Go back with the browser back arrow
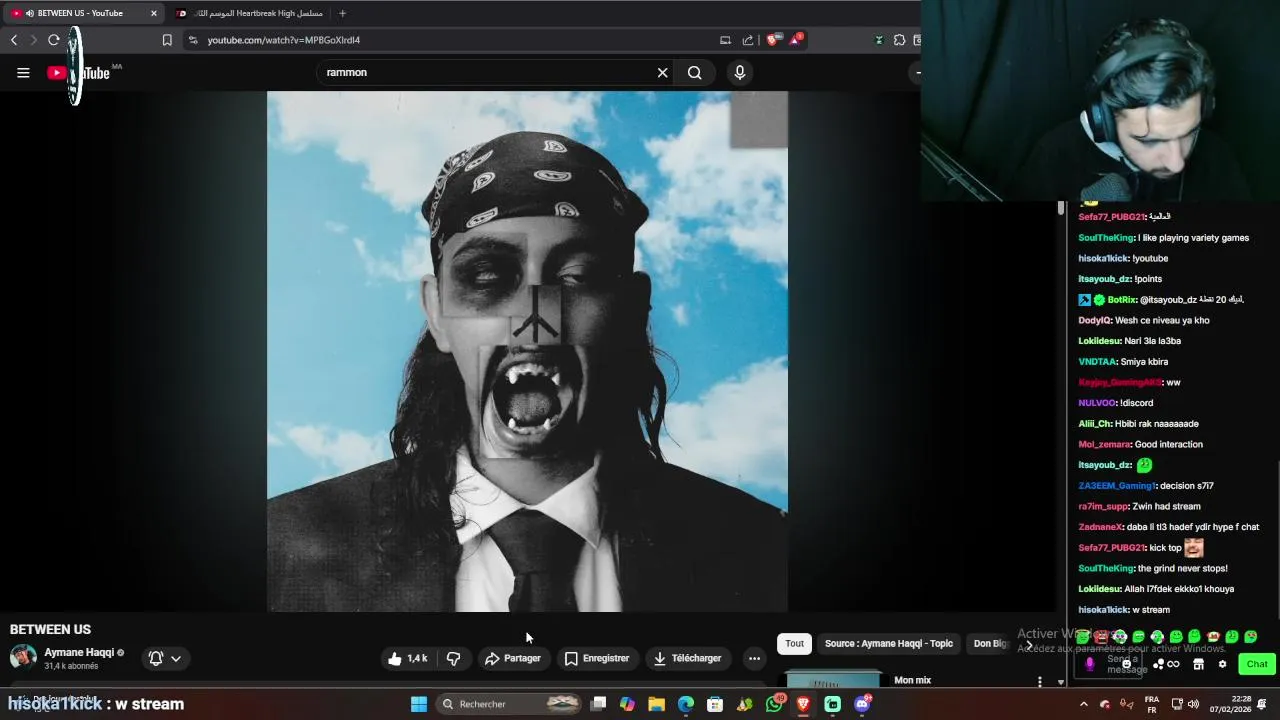The width and height of the screenshot is (1280, 720). coord(14,40)
